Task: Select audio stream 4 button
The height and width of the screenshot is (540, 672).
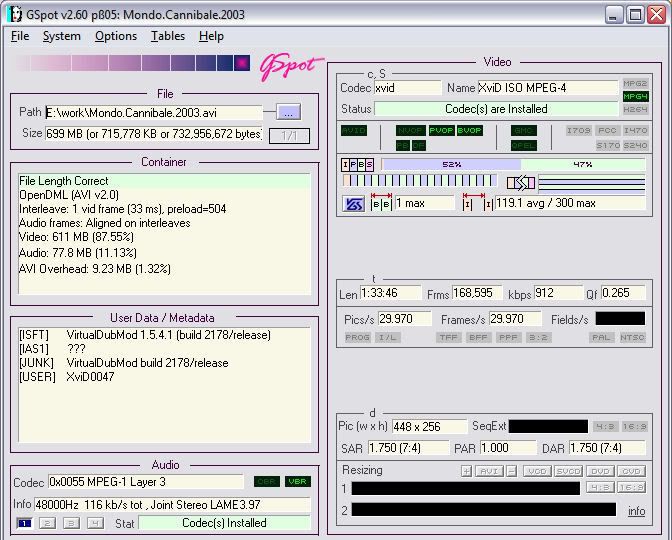Action: pos(96,524)
